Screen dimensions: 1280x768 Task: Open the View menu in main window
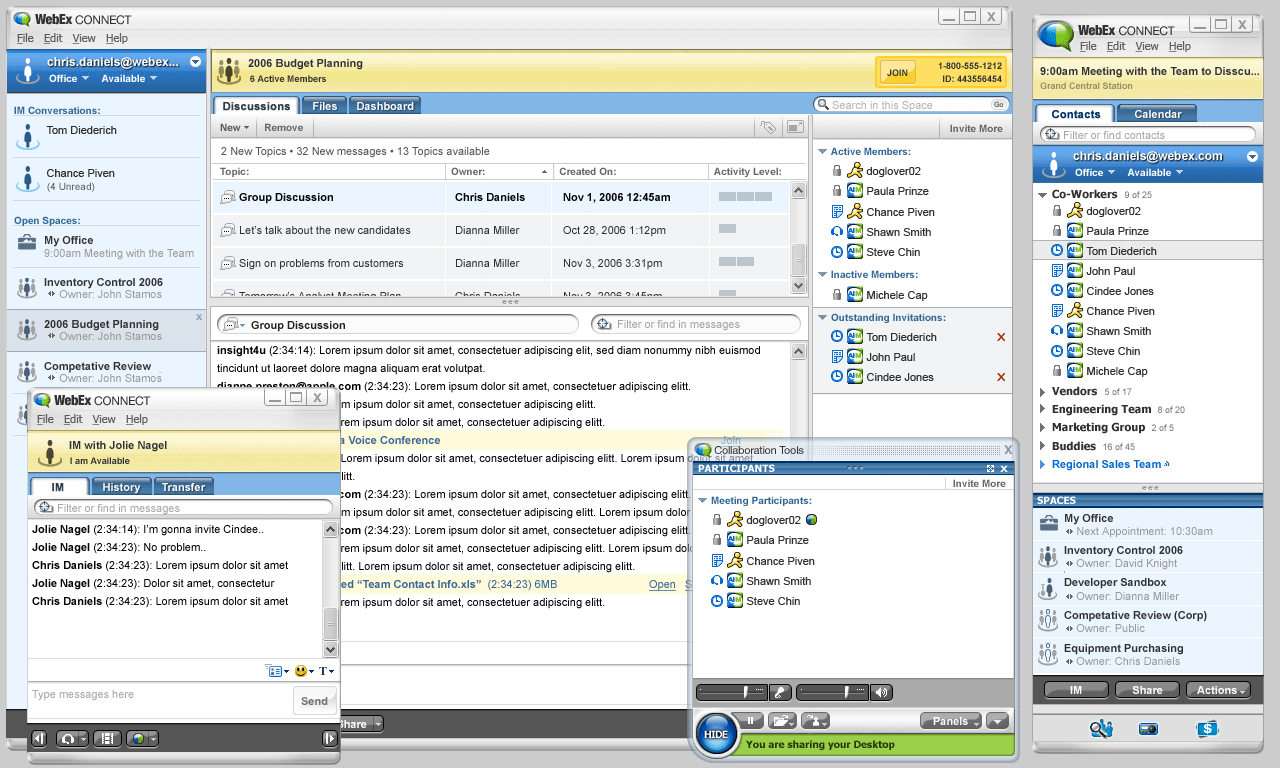pos(84,38)
